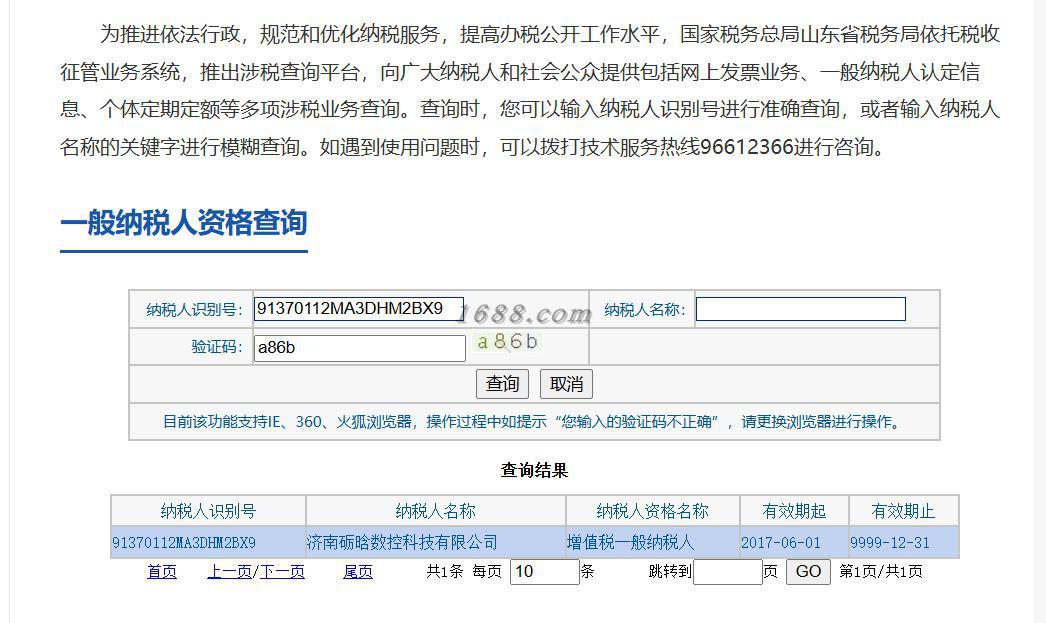
Task: Open the 下一页 link
Action: [282, 572]
